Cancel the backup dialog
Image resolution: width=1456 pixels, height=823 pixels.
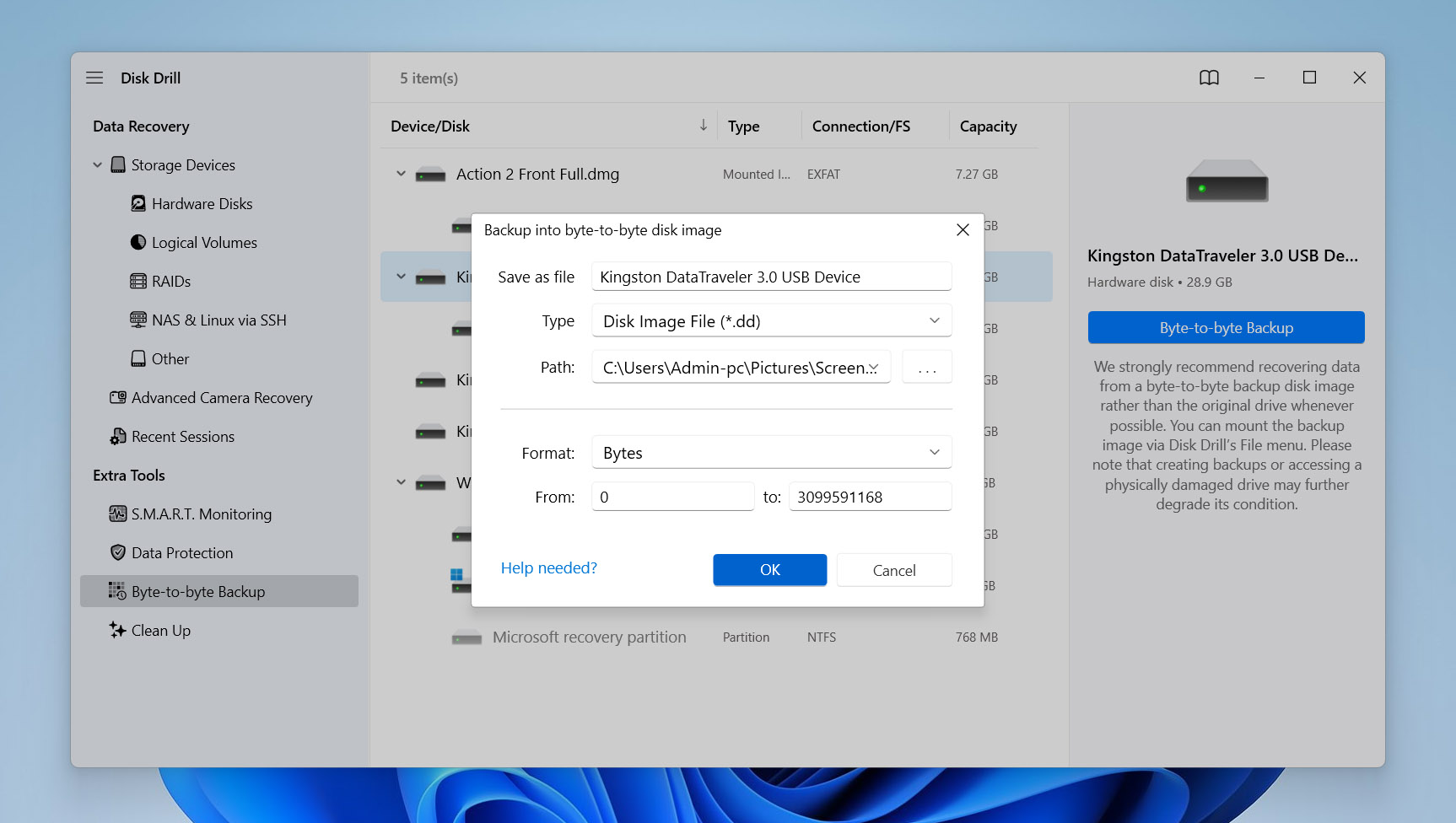click(894, 570)
